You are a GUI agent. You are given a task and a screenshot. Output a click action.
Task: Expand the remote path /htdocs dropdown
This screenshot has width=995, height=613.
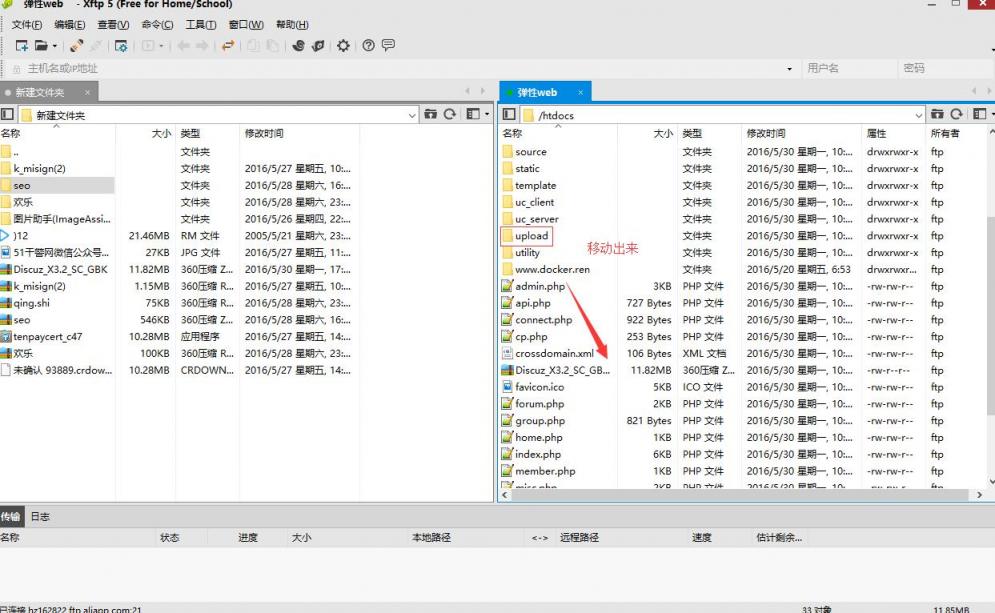(918, 115)
